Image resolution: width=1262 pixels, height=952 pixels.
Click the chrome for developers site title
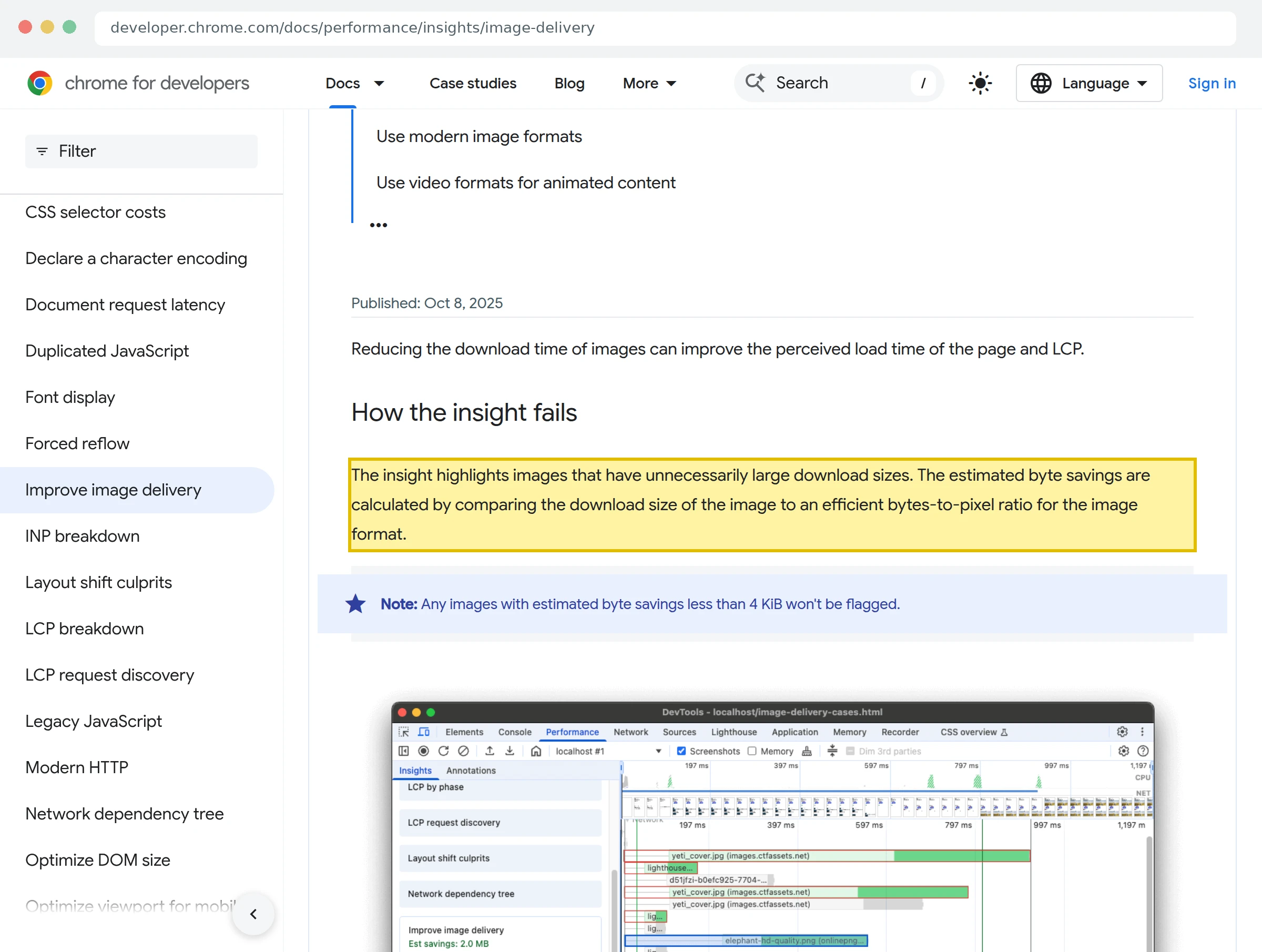(x=157, y=83)
